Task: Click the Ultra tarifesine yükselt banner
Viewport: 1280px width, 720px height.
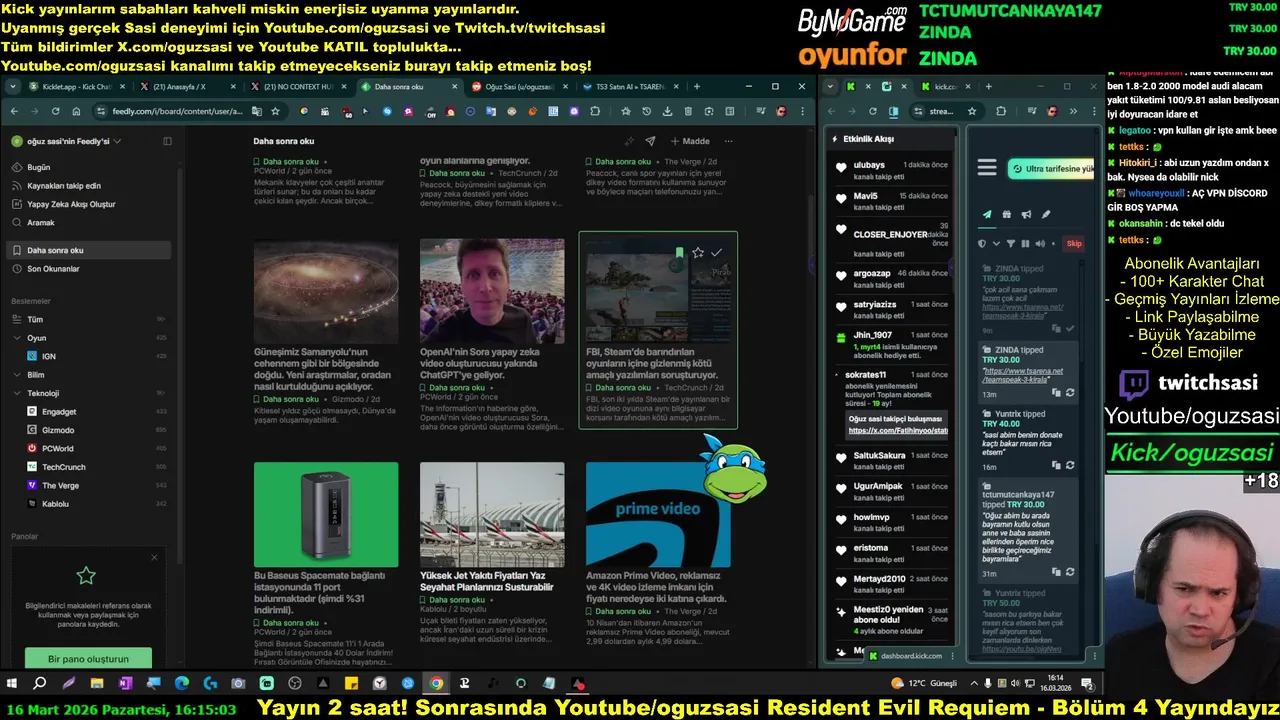Action: 1051,169
